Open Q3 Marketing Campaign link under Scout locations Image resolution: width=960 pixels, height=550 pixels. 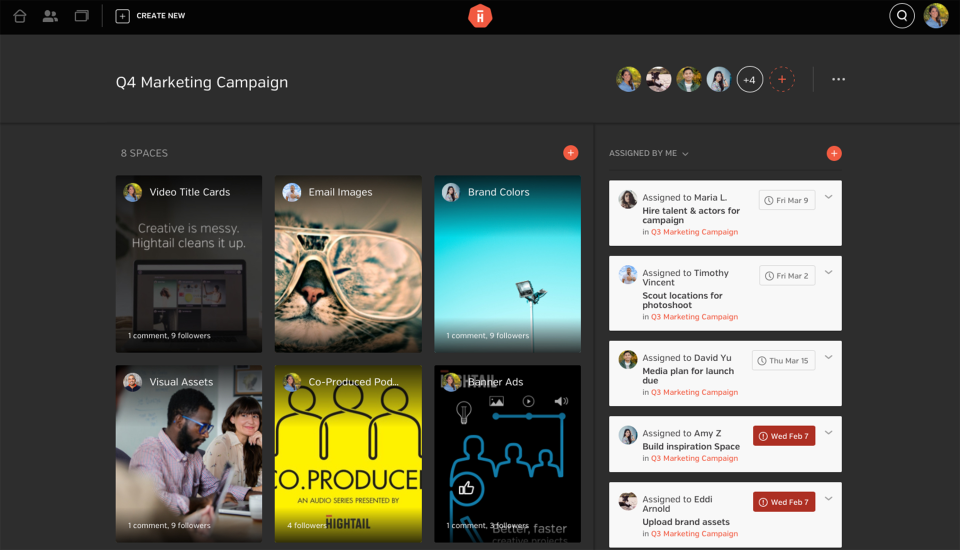pyautogui.click(x=694, y=317)
